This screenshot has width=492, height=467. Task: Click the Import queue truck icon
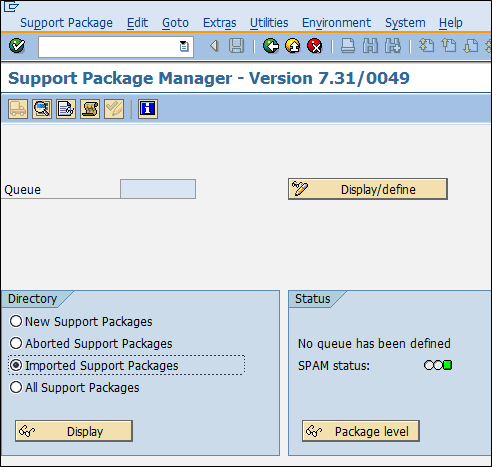tap(18, 109)
